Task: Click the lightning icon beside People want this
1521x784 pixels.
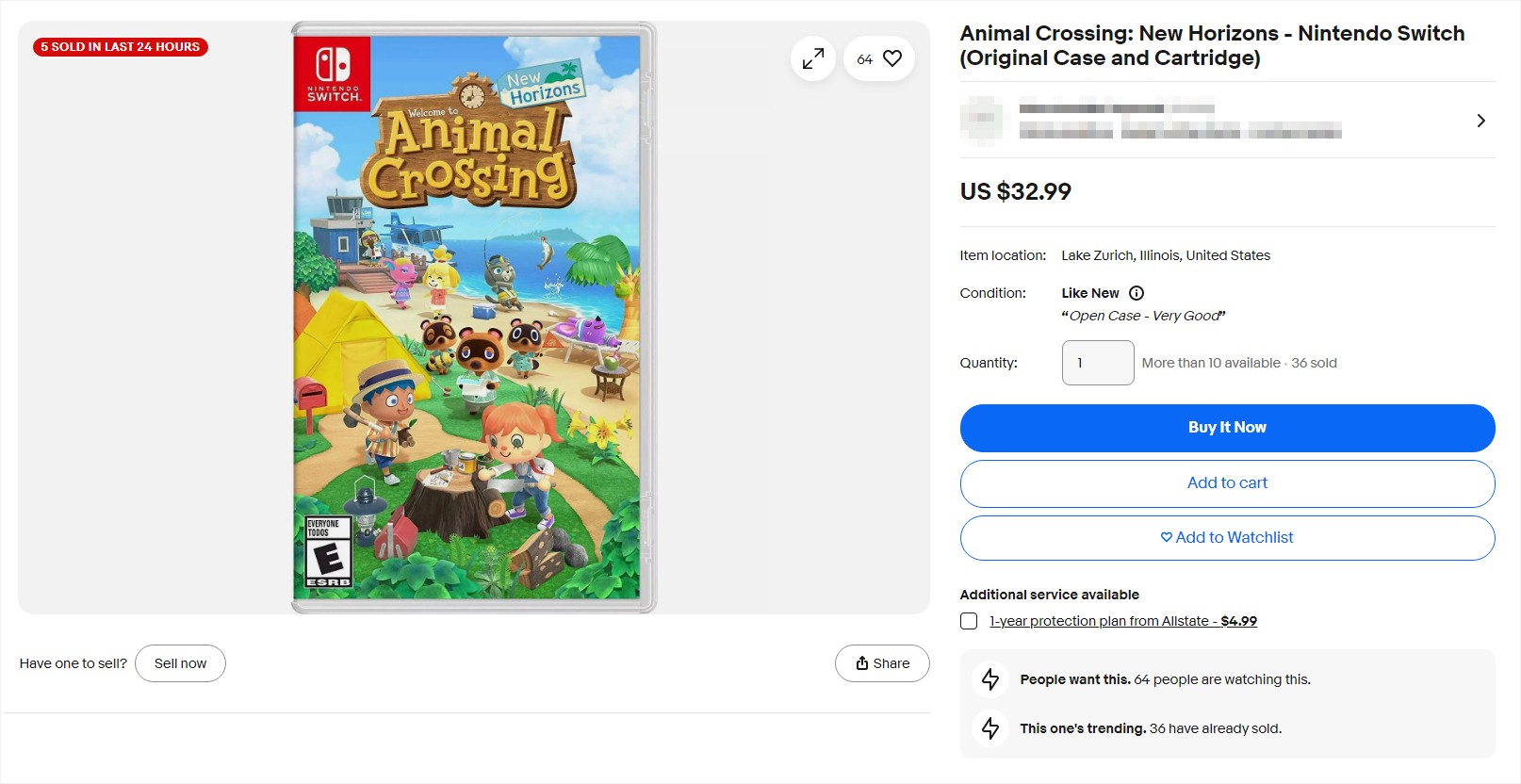Action: 989,678
